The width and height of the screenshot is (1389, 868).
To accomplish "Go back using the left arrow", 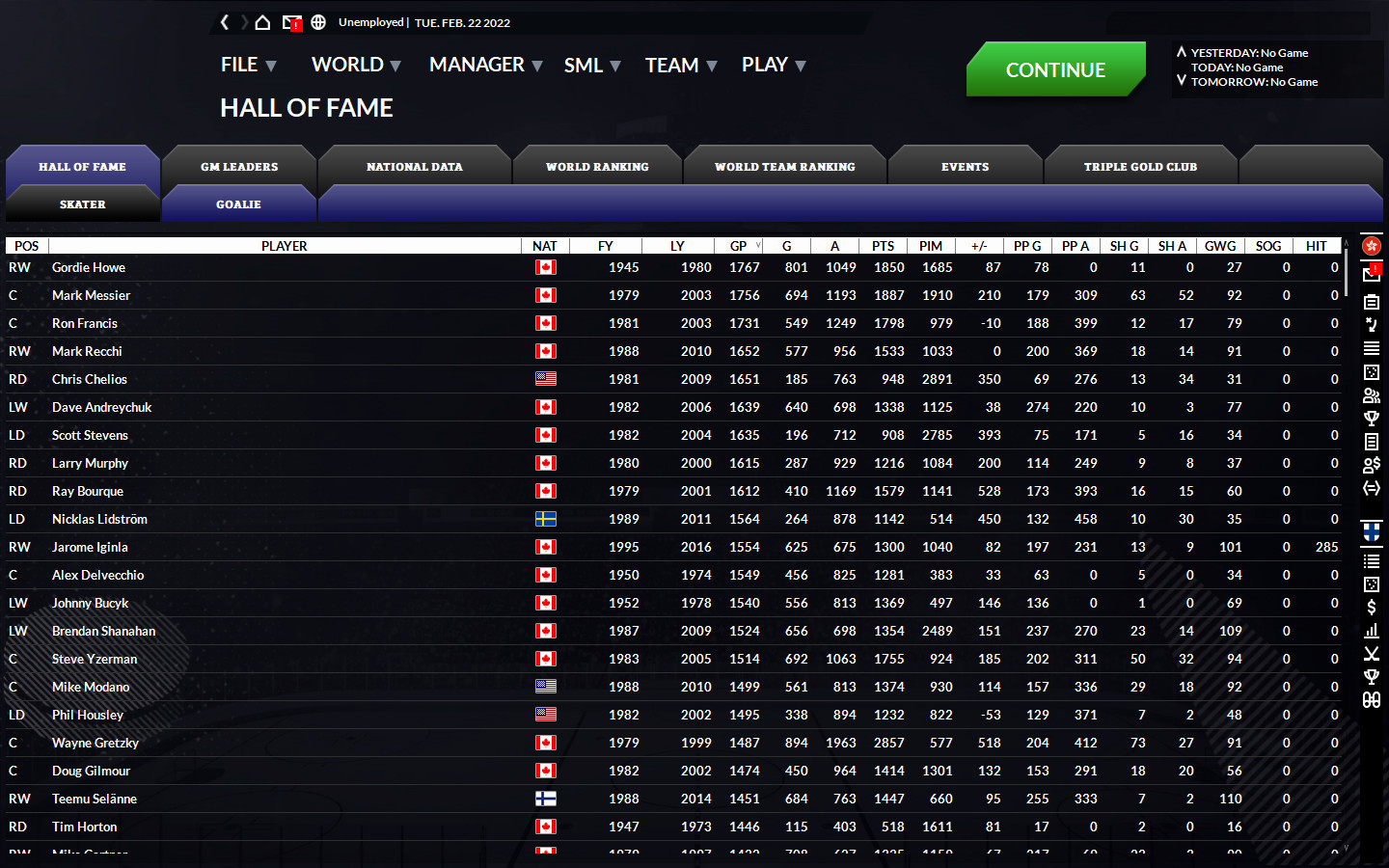I will point(225,22).
